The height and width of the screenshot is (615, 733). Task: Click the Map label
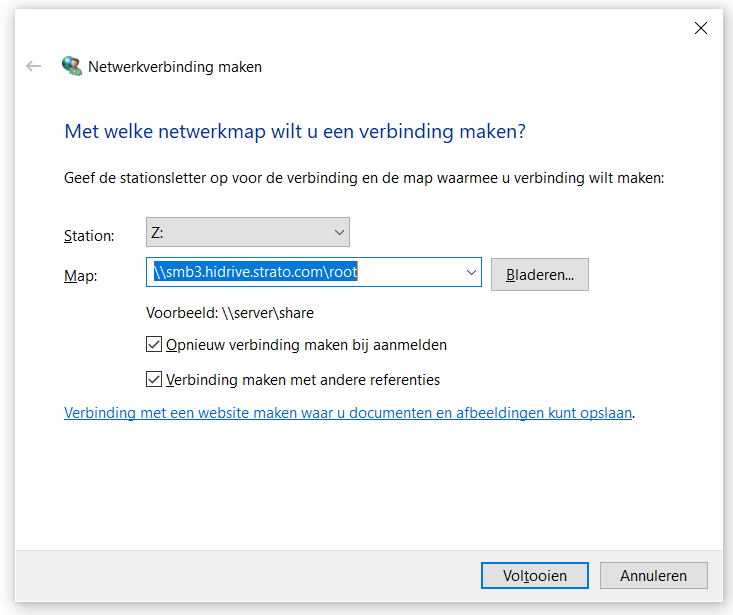[80, 274]
